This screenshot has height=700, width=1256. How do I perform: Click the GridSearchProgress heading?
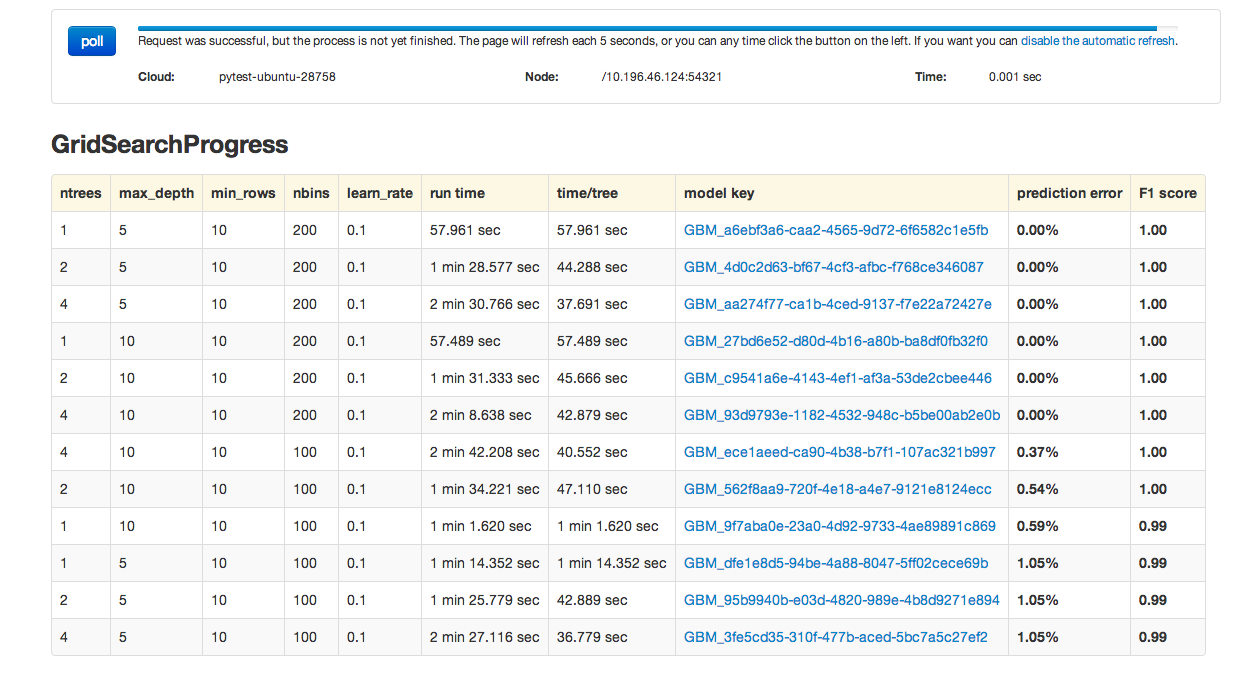pyautogui.click(x=170, y=145)
